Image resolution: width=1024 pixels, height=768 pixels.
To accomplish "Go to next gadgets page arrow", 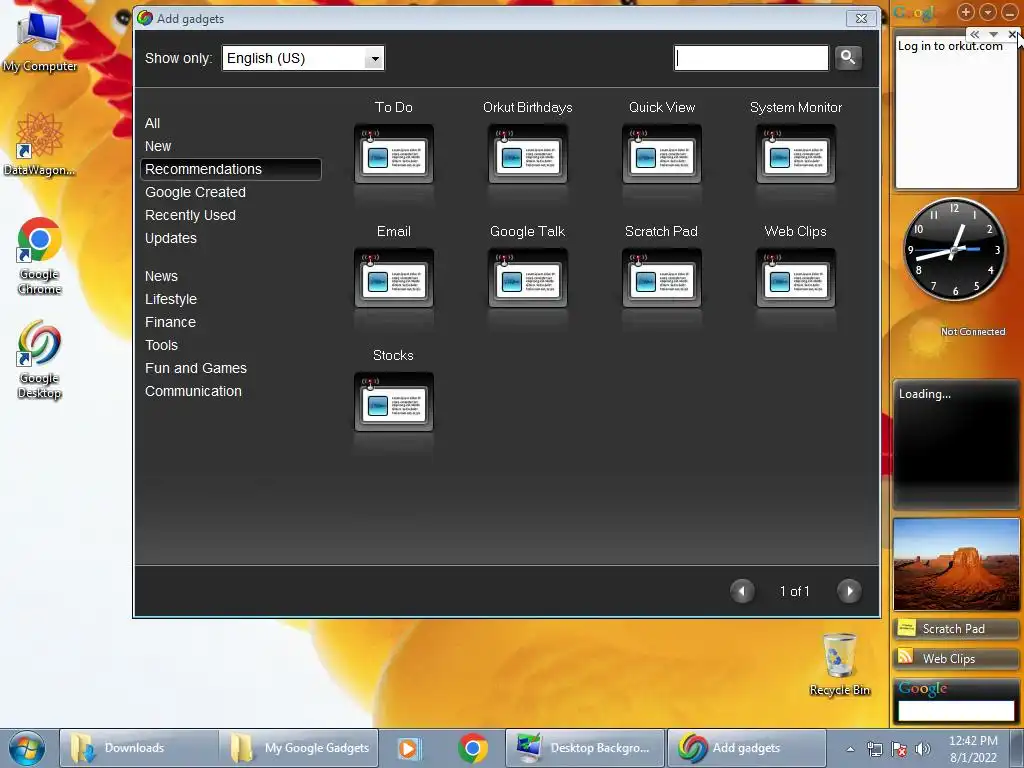I will (849, 591).
